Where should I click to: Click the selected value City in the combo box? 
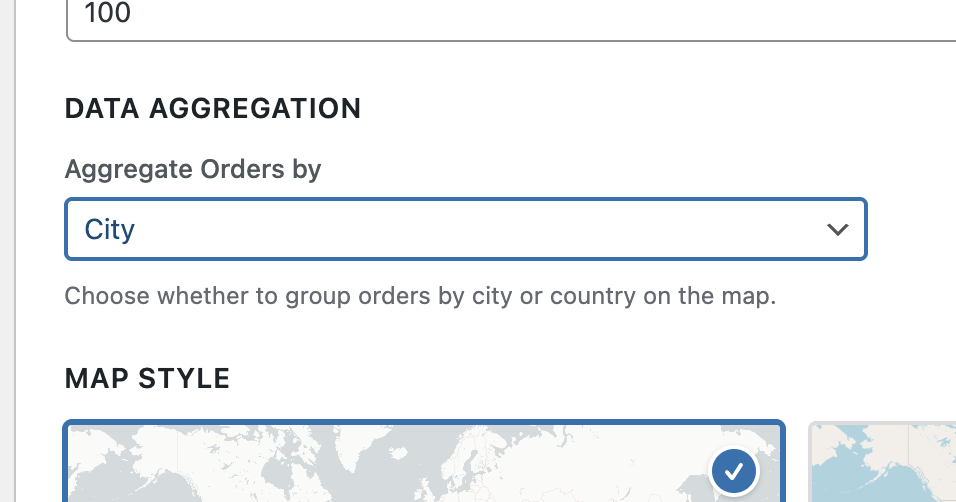pos(110,230)
